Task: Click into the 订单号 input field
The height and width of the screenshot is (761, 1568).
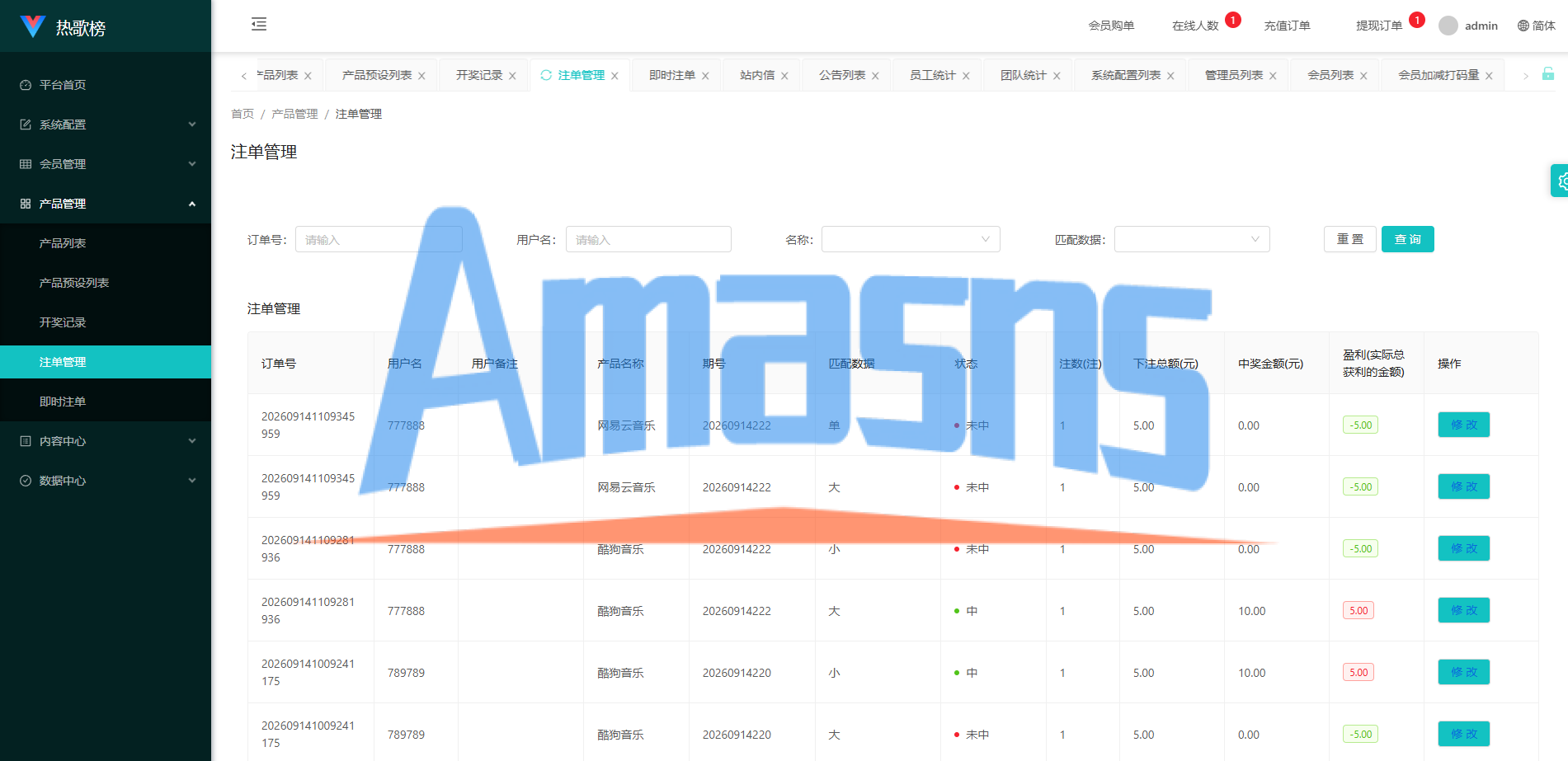Action: click(x=379, y=239)
